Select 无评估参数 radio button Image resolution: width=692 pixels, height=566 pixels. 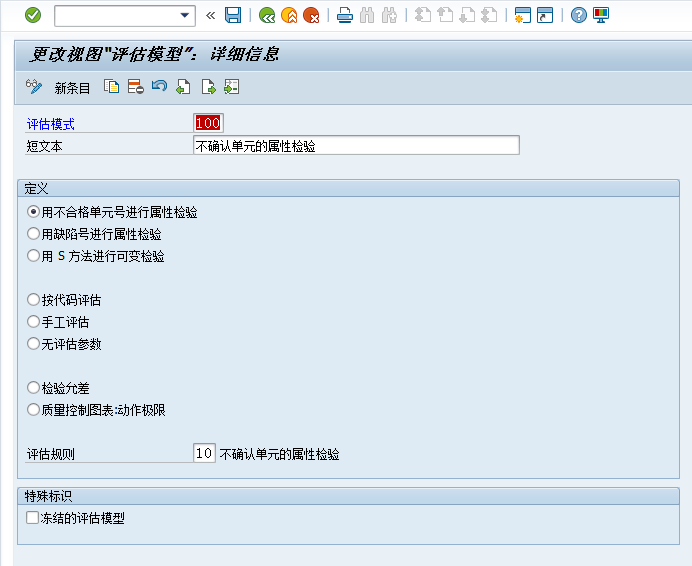pyautogui.click(x=33, y=343)
